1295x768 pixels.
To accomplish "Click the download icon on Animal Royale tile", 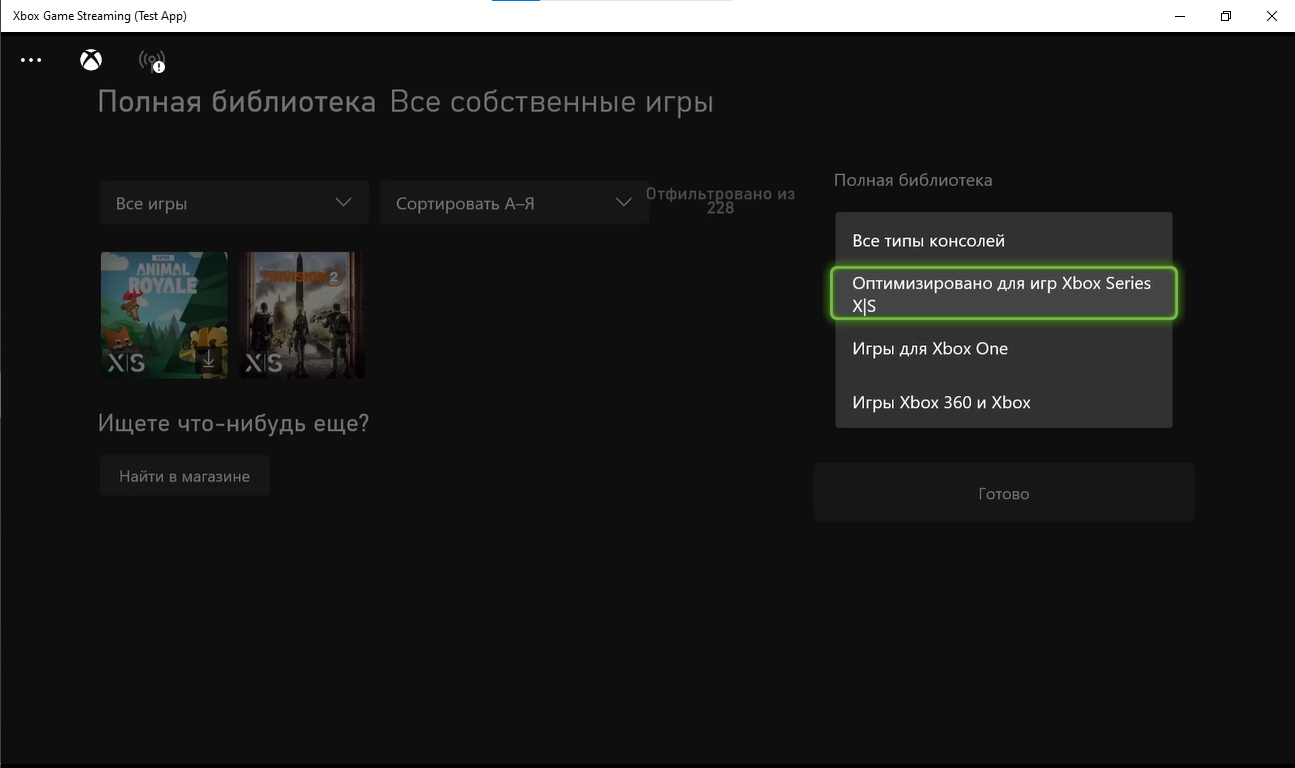I will (208, 360).
